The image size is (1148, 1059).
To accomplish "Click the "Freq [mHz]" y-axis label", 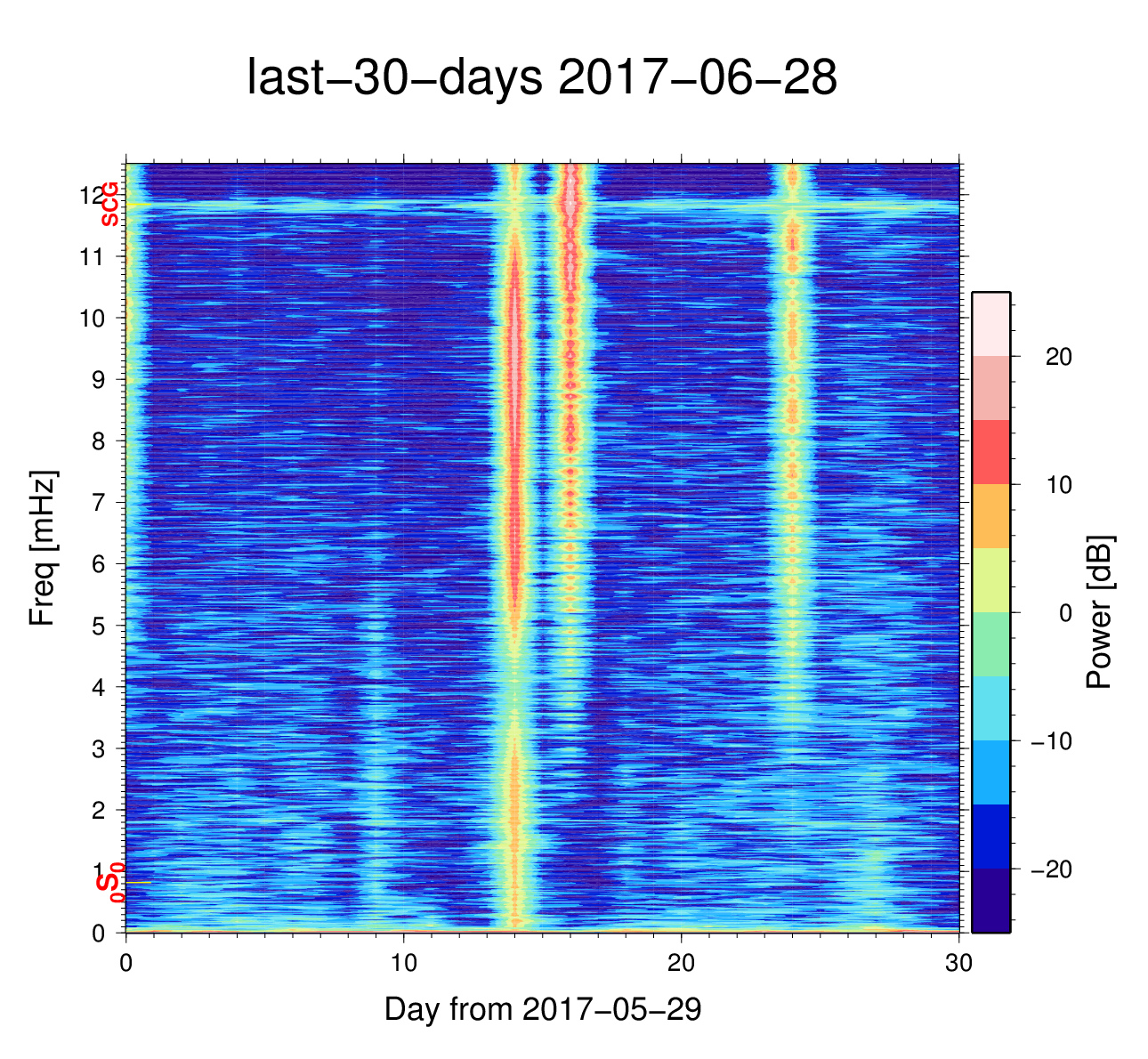I will pyautogui.click(x=42, y=548).
